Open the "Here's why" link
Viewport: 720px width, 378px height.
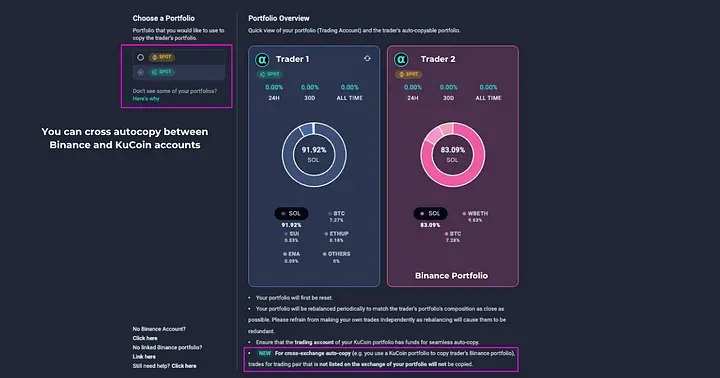tap(146, 99)
